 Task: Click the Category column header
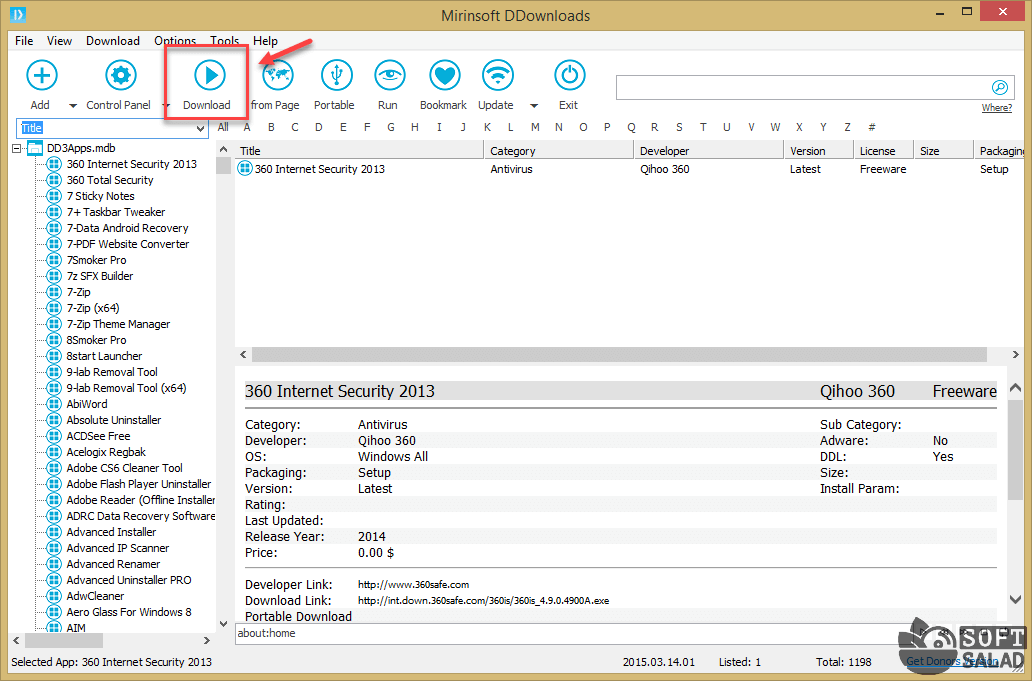[513, 151]
